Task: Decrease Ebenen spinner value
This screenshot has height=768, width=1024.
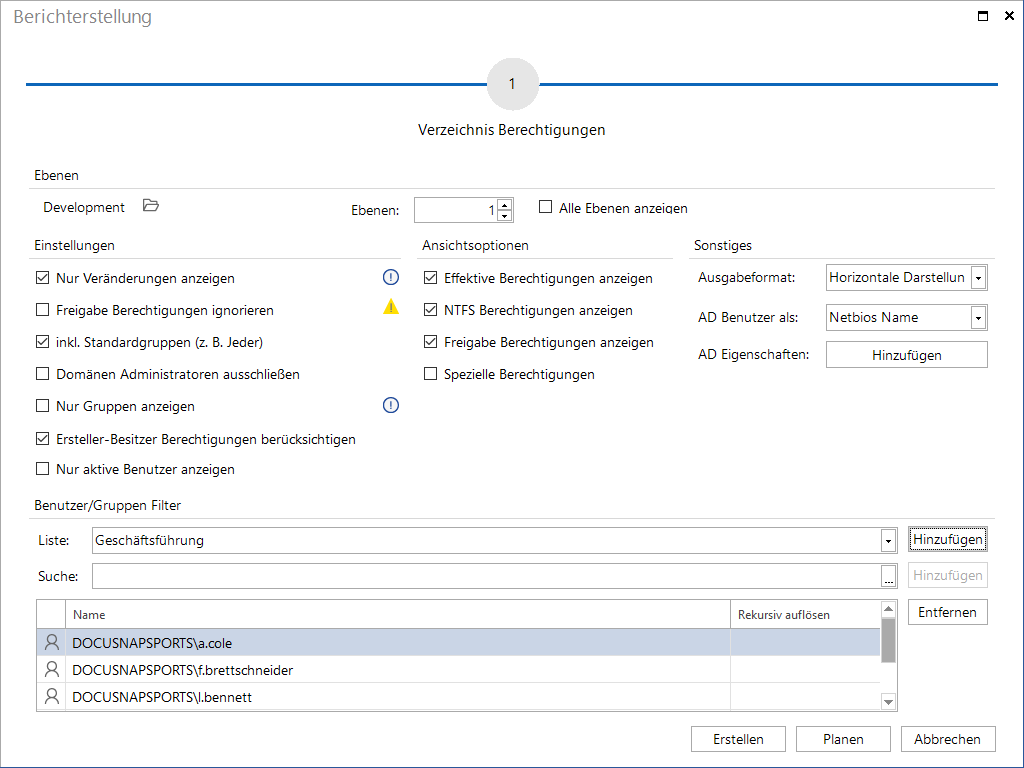Action: pyautogui.click(x=505, y=216)
